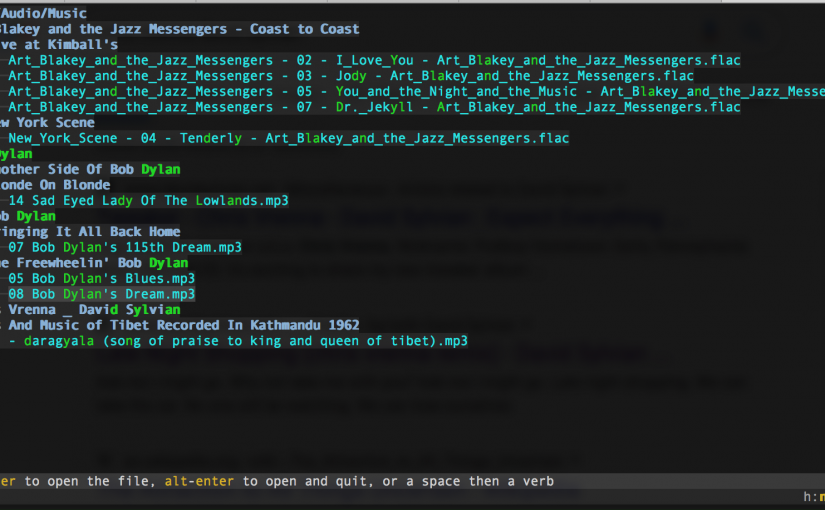
Task: Select the Live at Kimball's folder
Action: [x=60, y=45]
